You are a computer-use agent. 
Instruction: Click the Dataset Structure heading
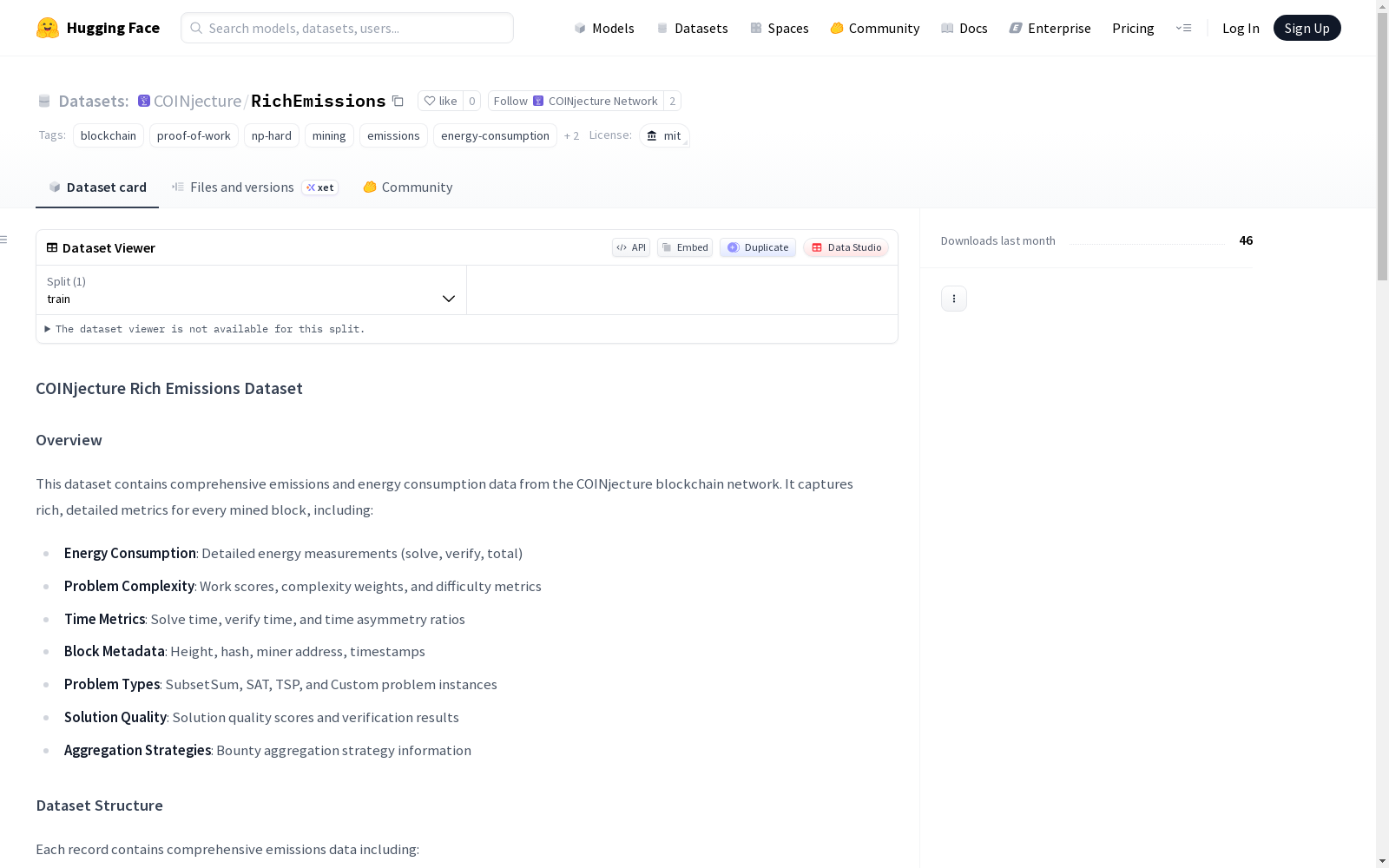pyautogui.click(x=99, y=806)
